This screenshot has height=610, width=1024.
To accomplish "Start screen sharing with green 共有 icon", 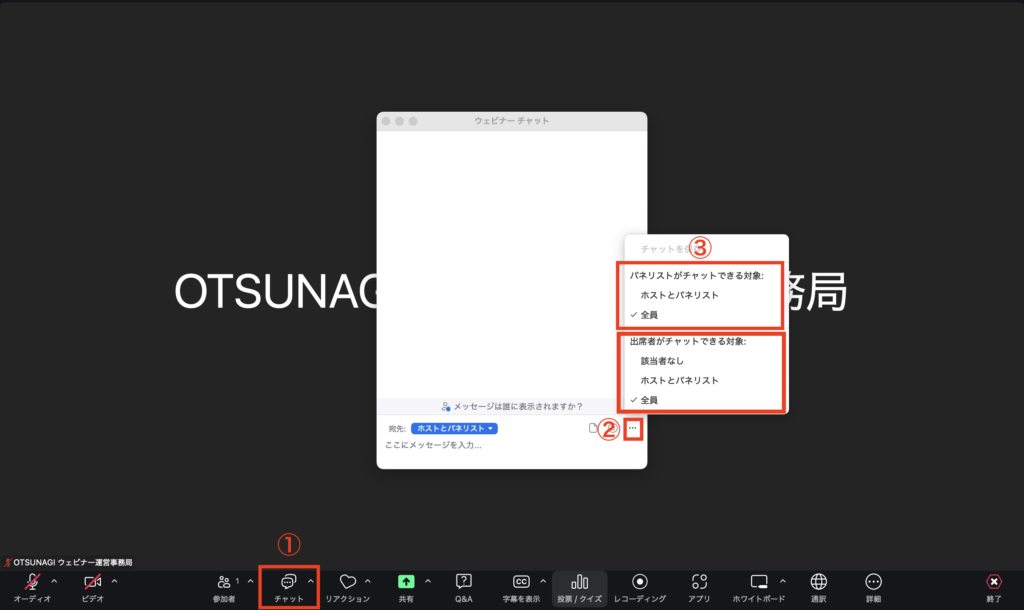I will 406,582.
